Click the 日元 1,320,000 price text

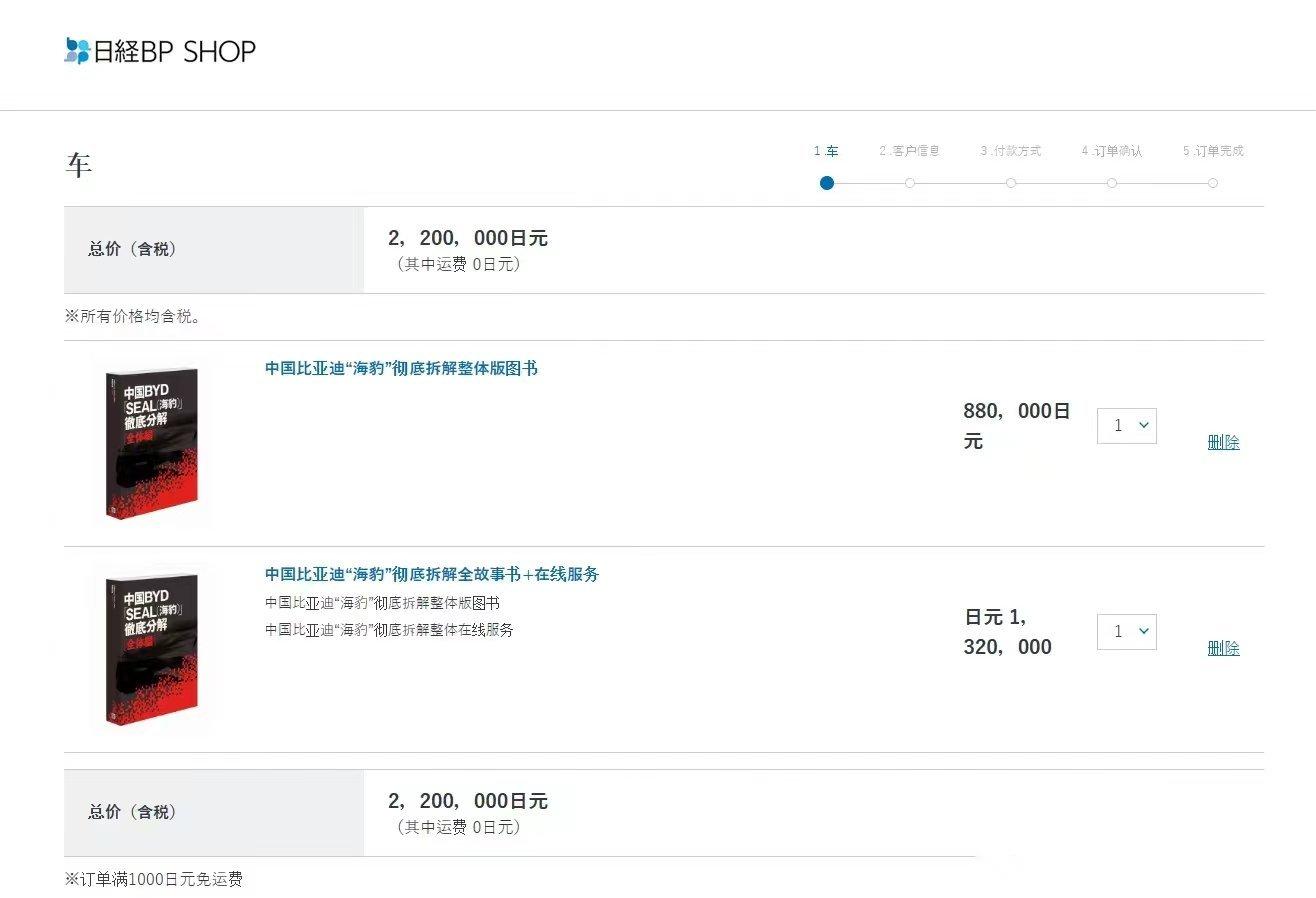point(1008,632)
